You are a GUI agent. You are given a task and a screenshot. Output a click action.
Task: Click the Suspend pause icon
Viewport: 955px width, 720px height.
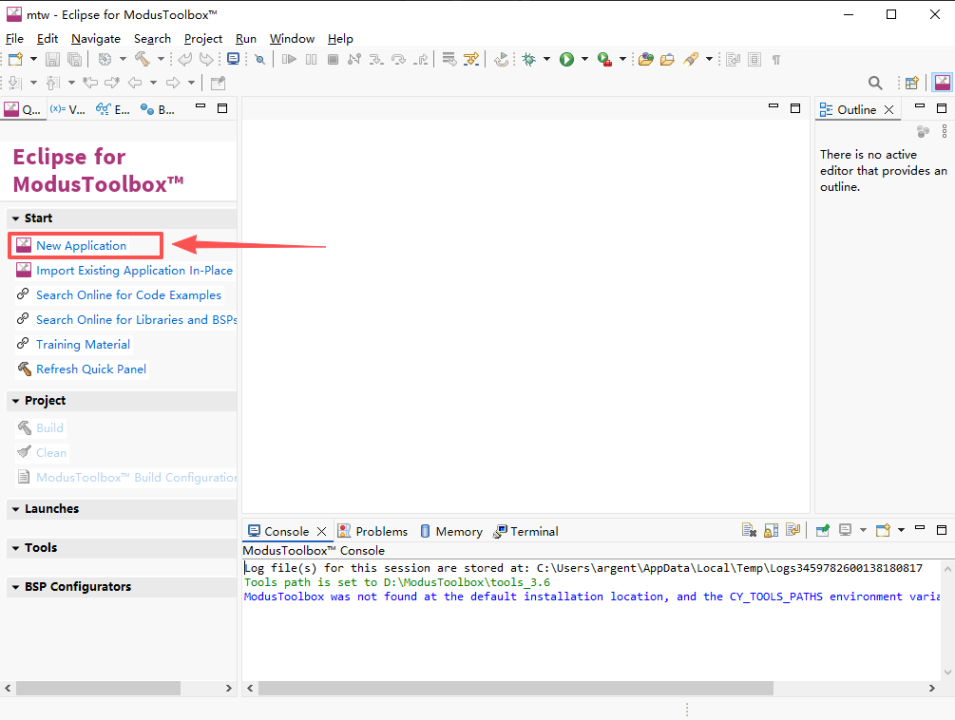click(311, 59)
